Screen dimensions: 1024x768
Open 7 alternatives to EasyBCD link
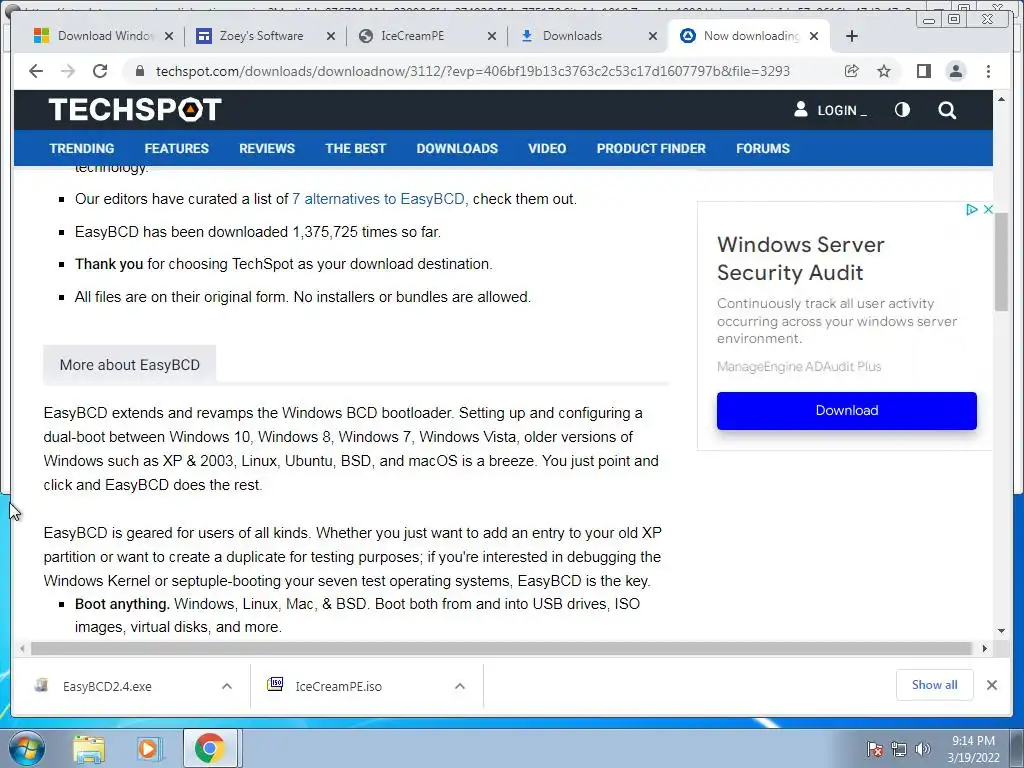point(380,199)
